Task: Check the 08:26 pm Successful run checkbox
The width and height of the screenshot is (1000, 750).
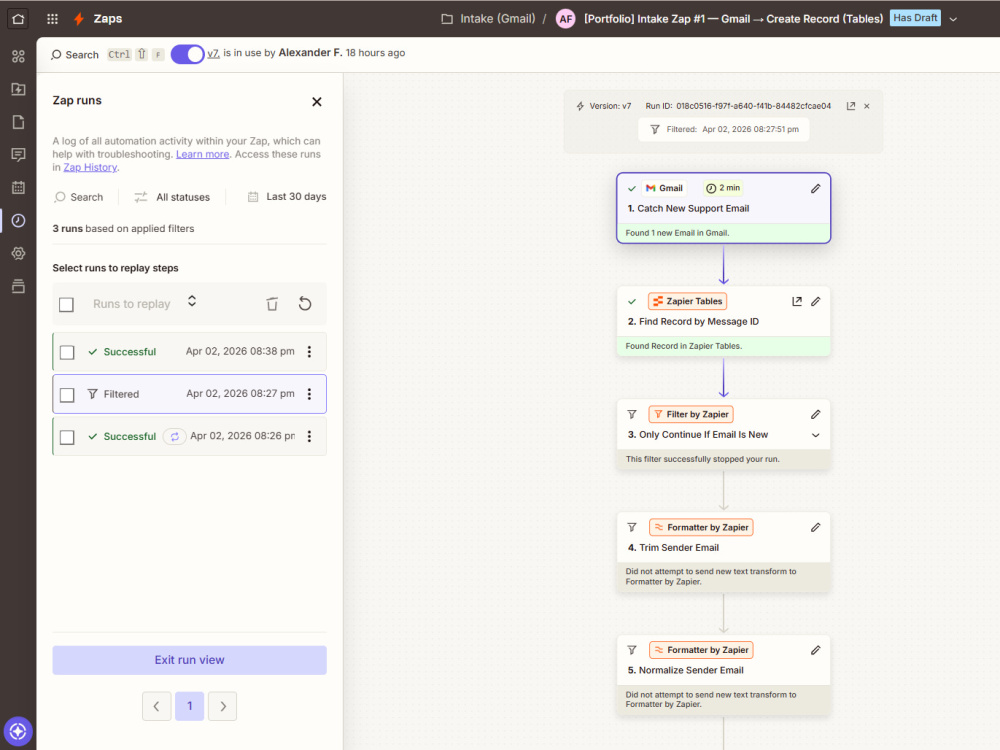Action: click(66, 437)
